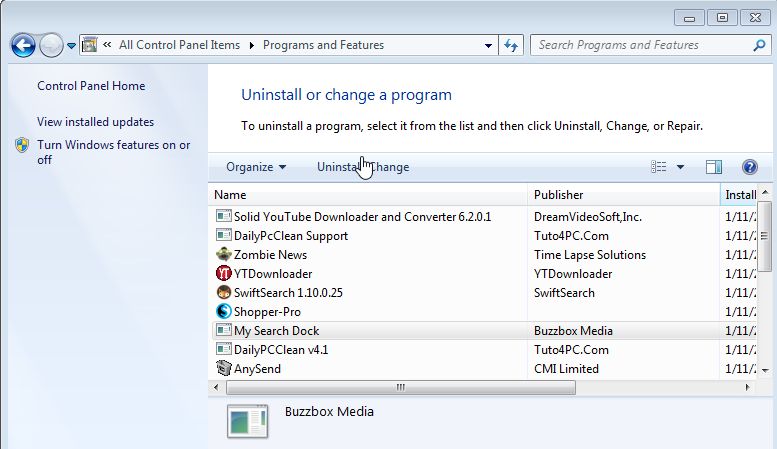The height and width of the screenshot is (449, 777).
Task: Click the Time Lapse Solutions publisher cell
Action: (590, 255)
